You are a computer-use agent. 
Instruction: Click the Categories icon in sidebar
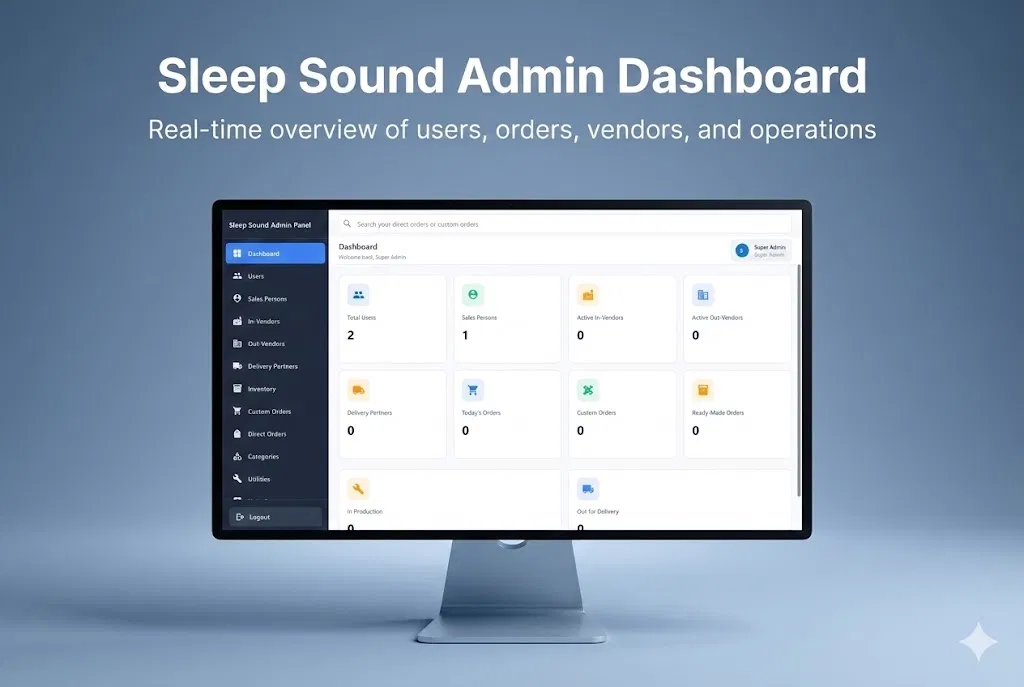(237, 456)
